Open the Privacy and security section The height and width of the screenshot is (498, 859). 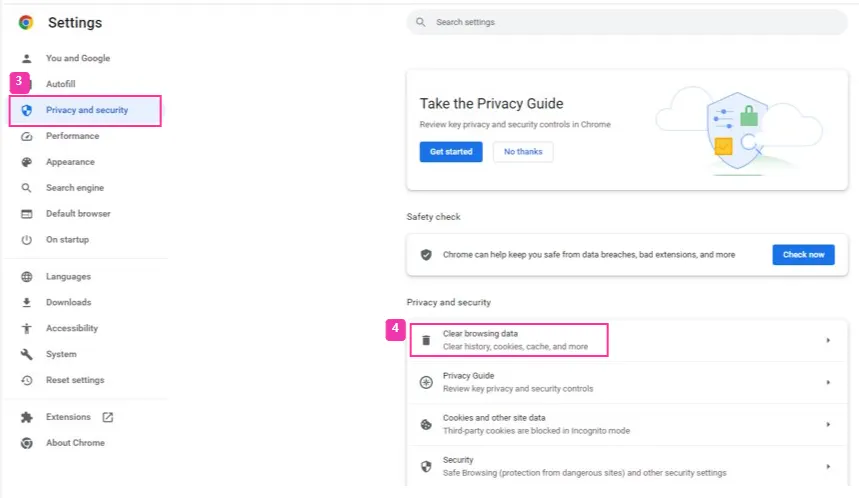86,110
